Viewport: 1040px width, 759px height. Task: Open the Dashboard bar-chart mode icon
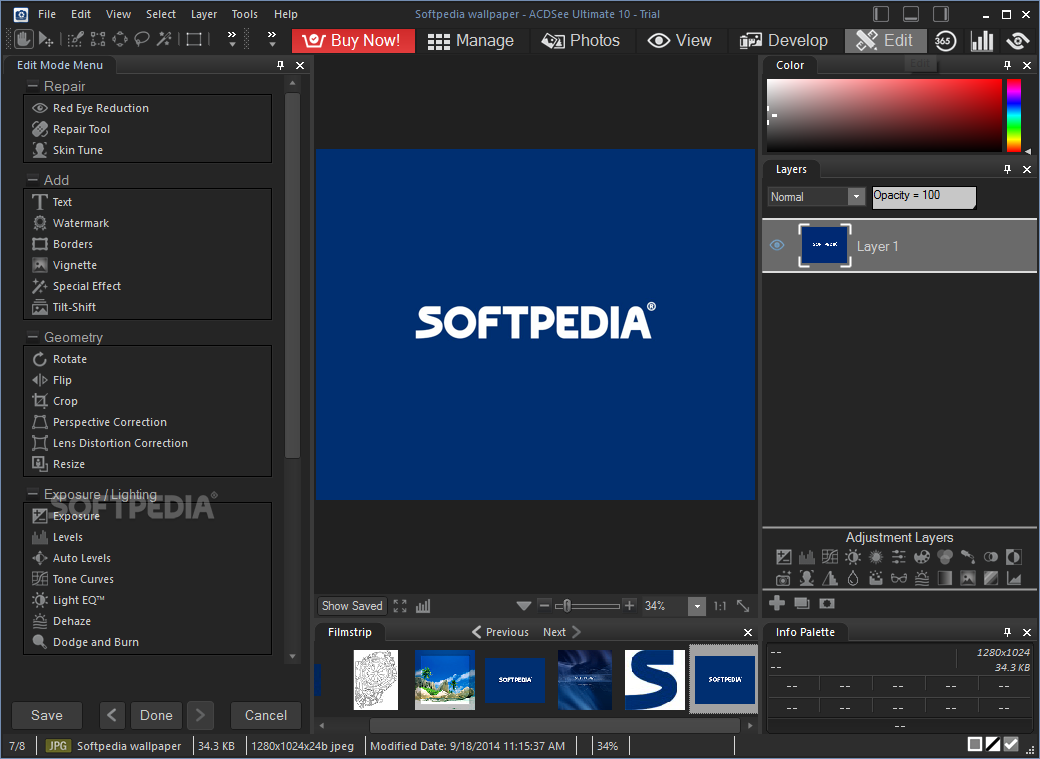[982, 40]
